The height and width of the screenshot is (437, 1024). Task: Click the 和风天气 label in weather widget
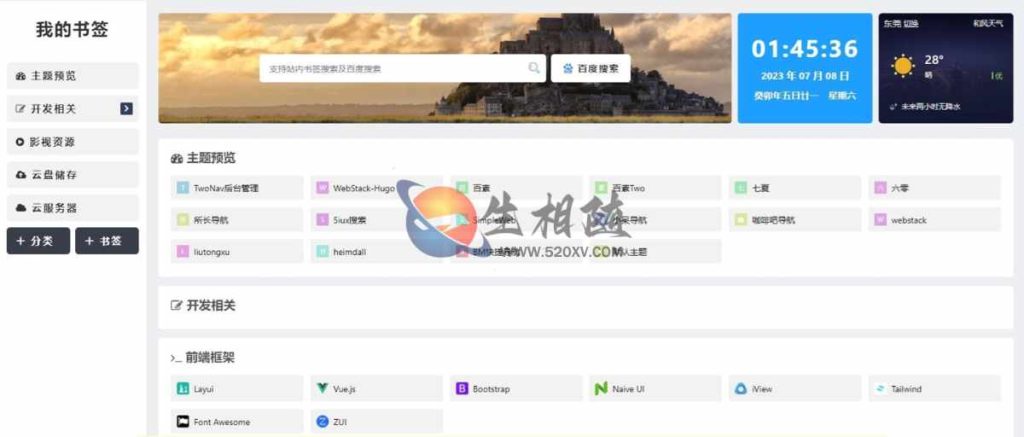click(x=988, y=24)
